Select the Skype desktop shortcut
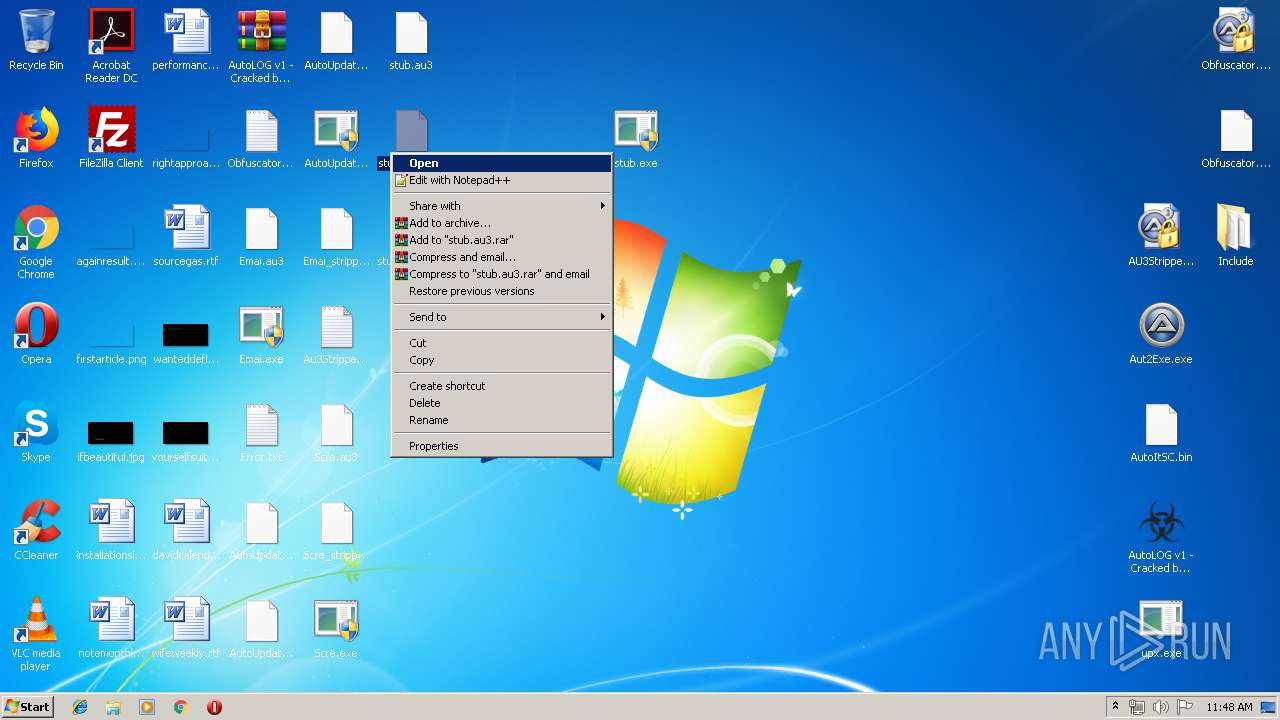1280x720 pixels. (36, 432)
